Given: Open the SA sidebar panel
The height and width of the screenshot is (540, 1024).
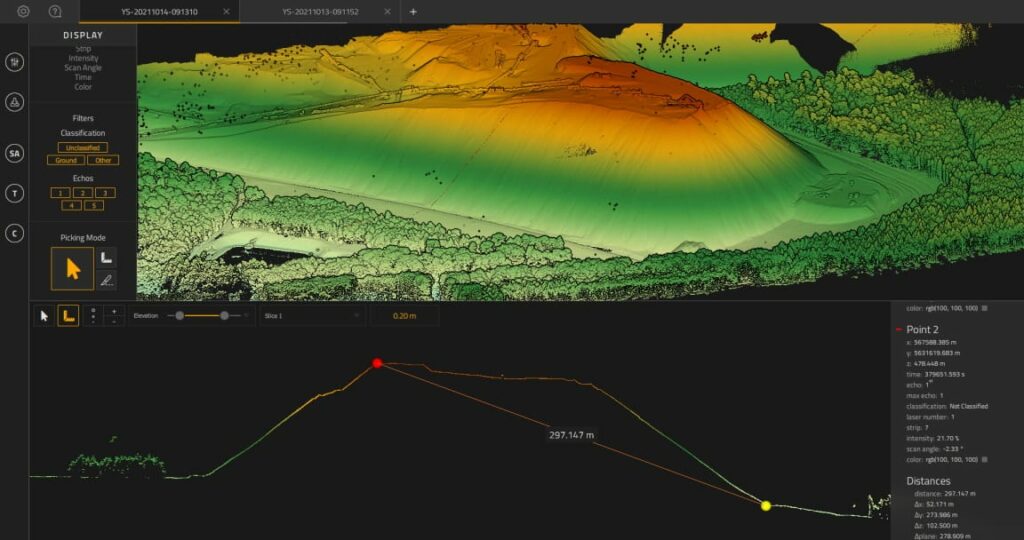Looking at the screenshot, I should pyautogui.click(x=14, y=153).
